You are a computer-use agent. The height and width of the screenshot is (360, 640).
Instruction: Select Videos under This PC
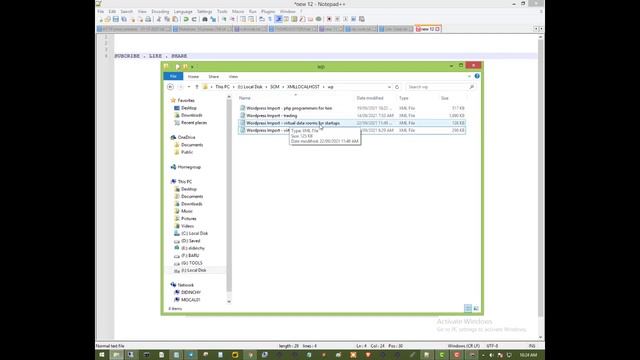pyautogui.click(x=187, y=226)
